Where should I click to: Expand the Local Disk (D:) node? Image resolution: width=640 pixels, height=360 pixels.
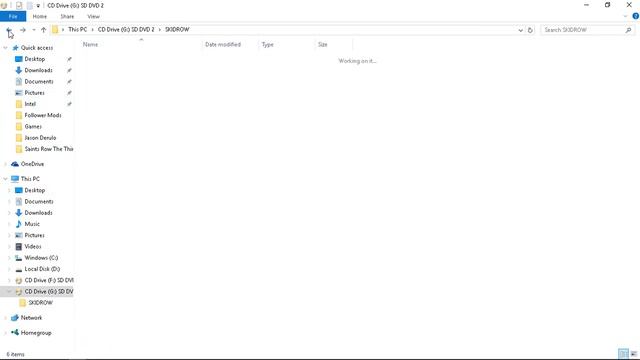click(9, 269)
